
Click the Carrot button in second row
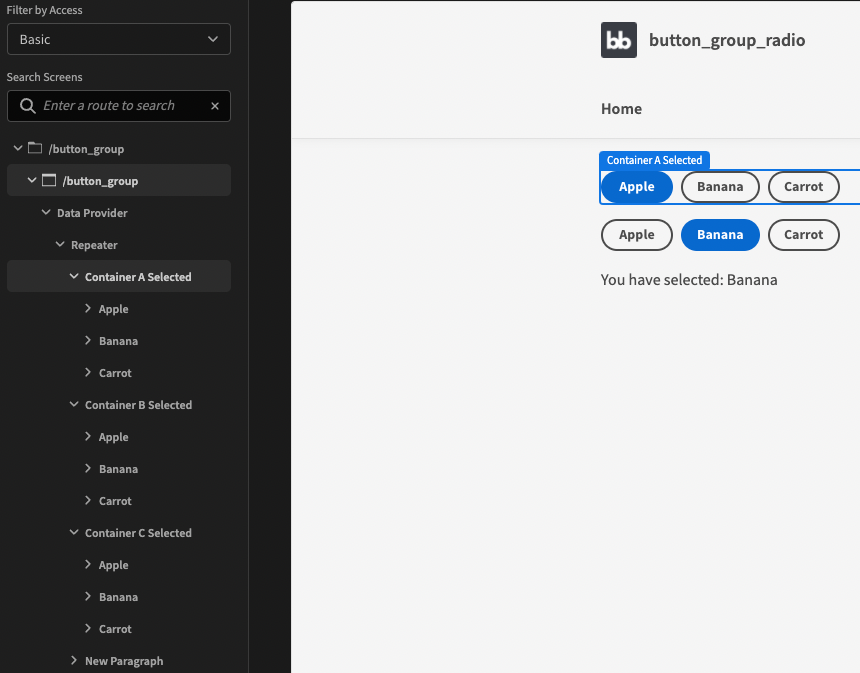(804, 235)
